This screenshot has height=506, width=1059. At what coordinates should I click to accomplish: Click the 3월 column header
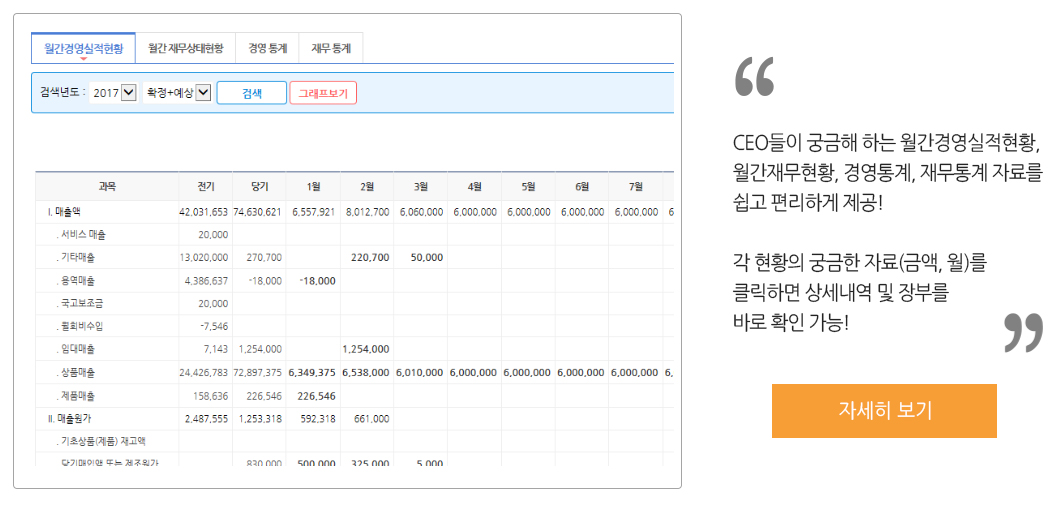(421, 186)
